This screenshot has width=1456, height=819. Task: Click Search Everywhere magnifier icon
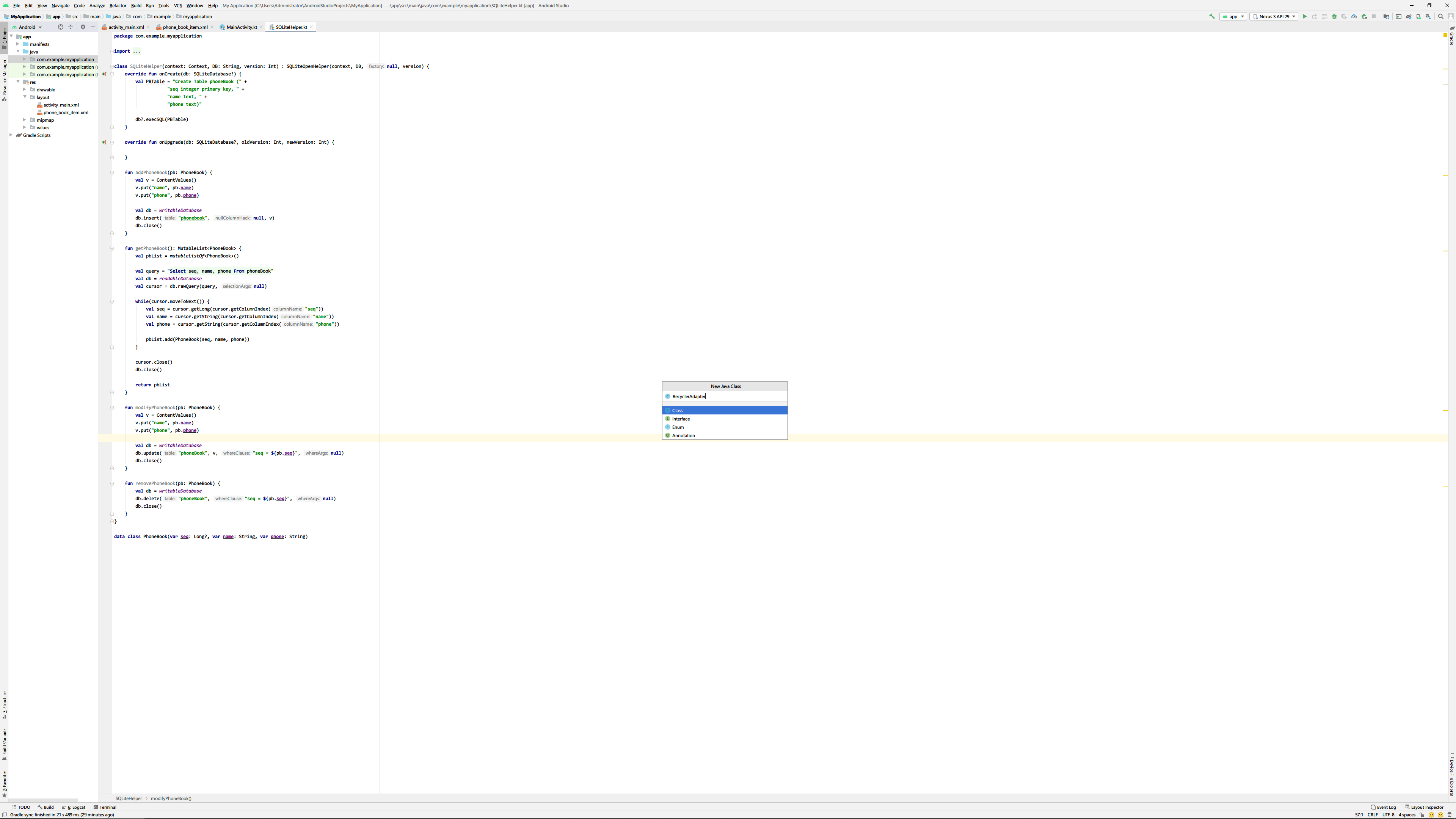coord(1440,16)
